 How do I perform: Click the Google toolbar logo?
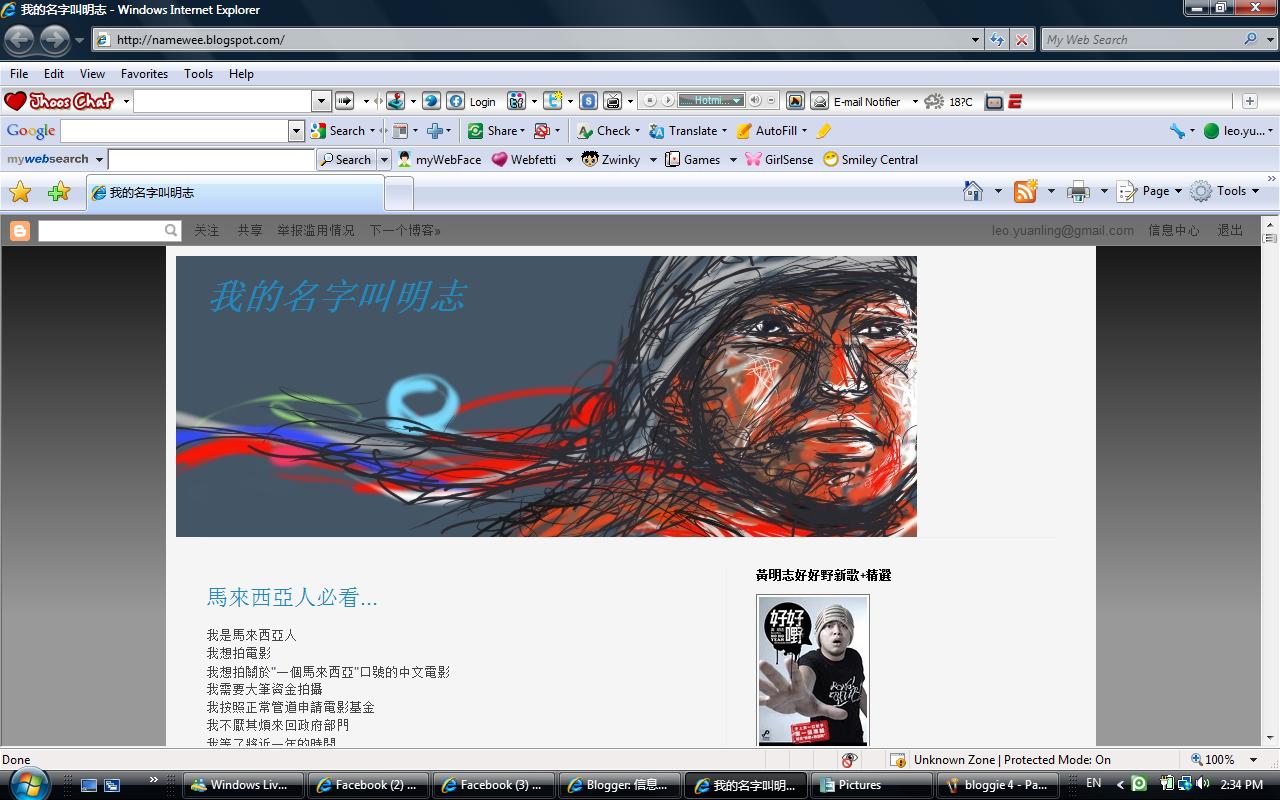[x=31, y=131]
